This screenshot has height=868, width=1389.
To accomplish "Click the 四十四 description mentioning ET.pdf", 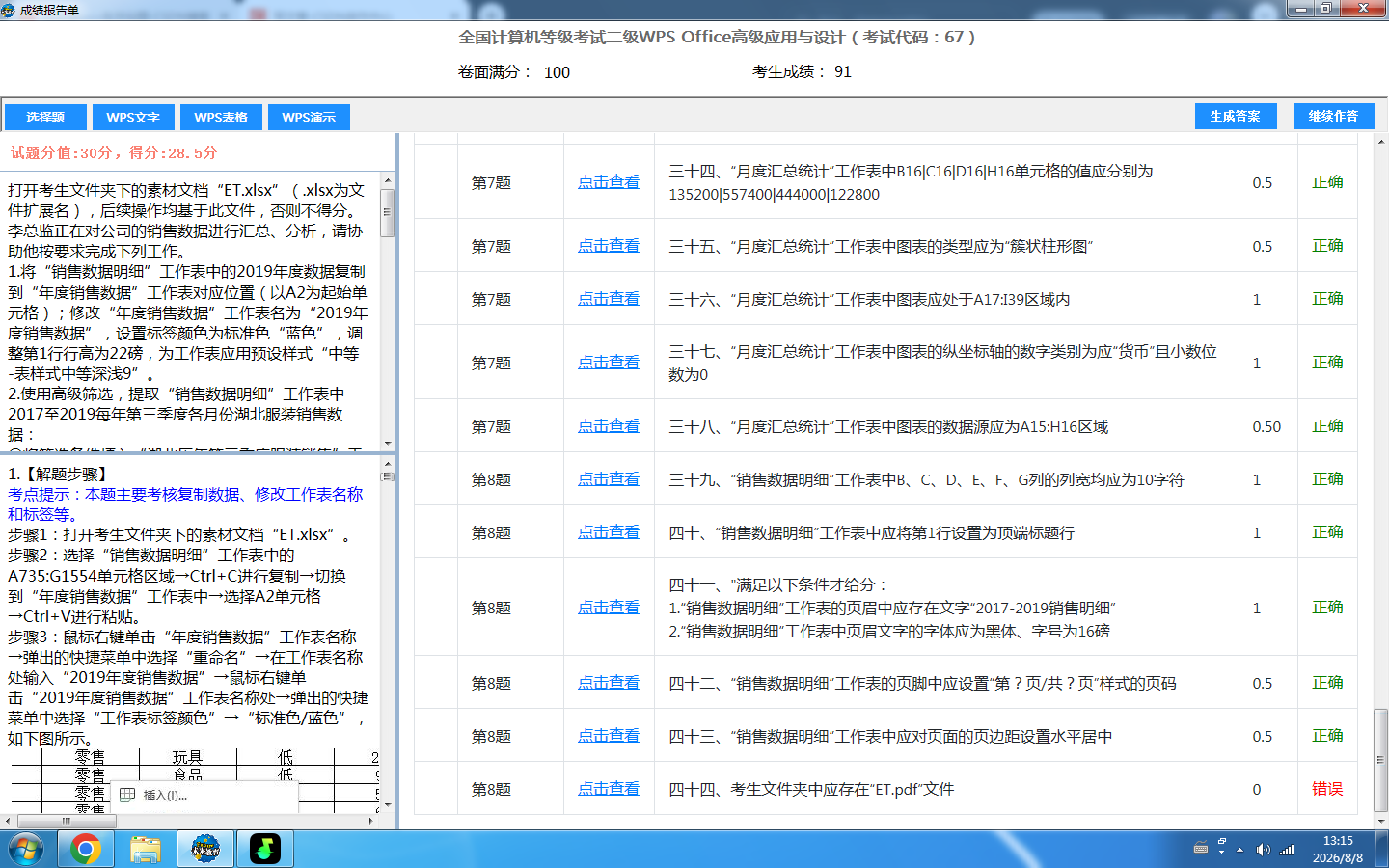I will tap(811, 790).
